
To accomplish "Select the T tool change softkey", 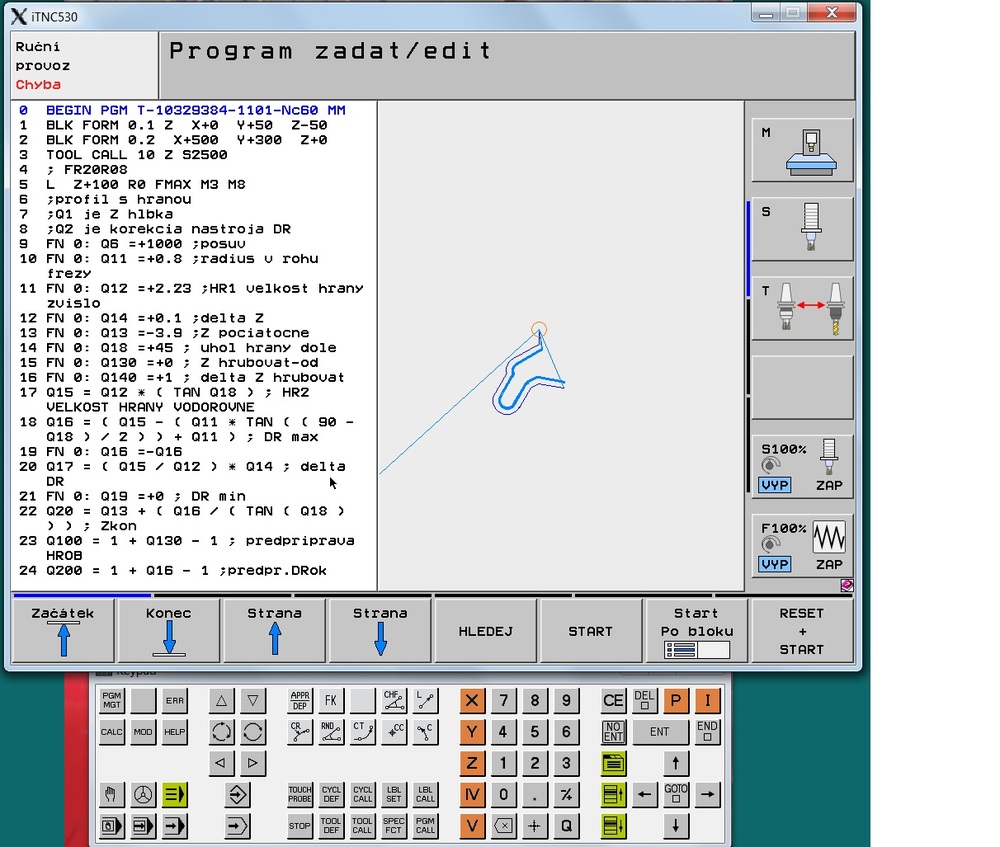I will click(x=802, y=308).
